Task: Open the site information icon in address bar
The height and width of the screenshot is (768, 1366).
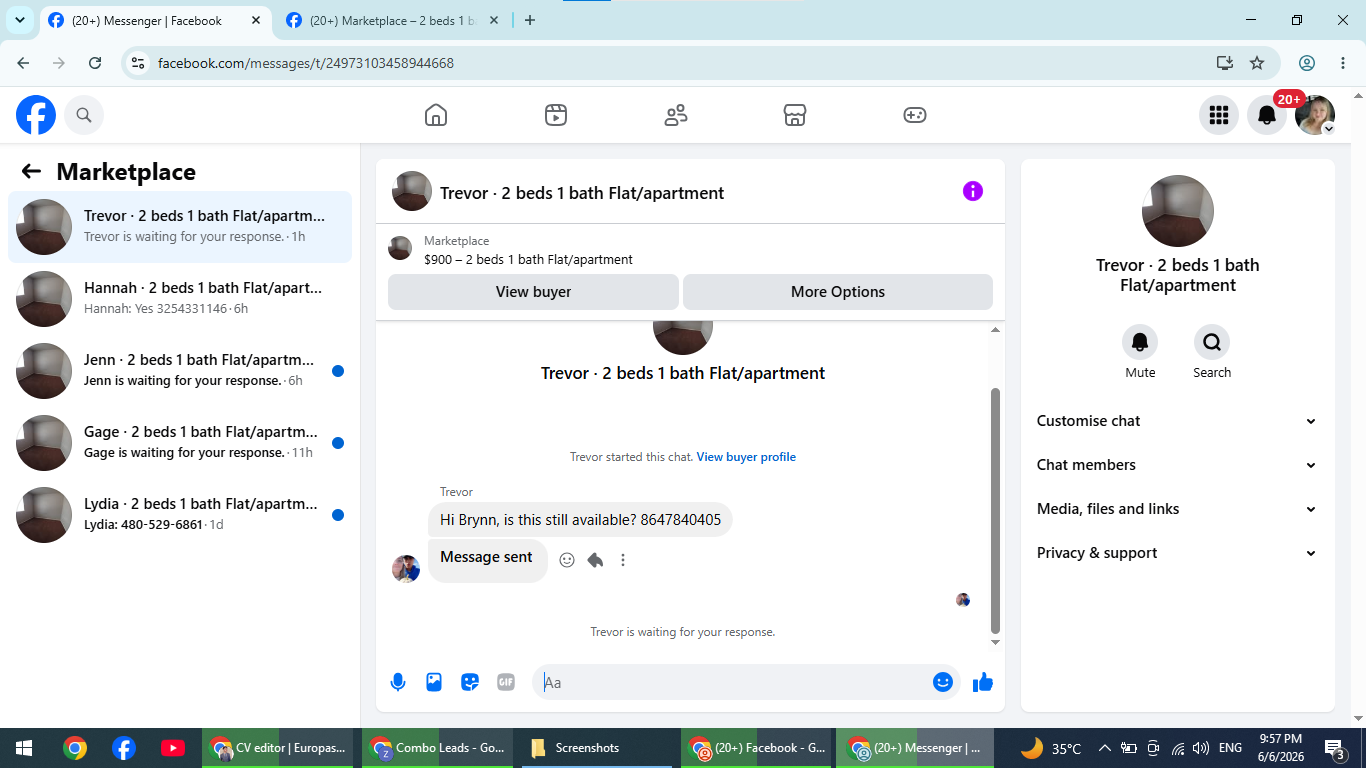Action: click(x=139, y=63)
